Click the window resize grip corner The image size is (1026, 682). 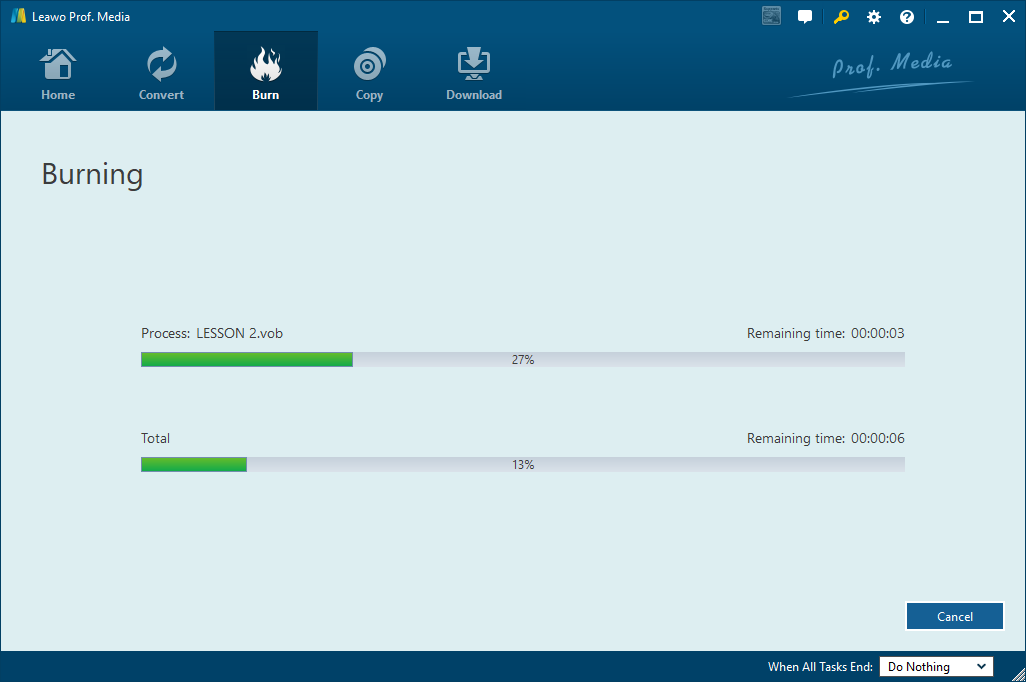click(x=1018, y=674)
